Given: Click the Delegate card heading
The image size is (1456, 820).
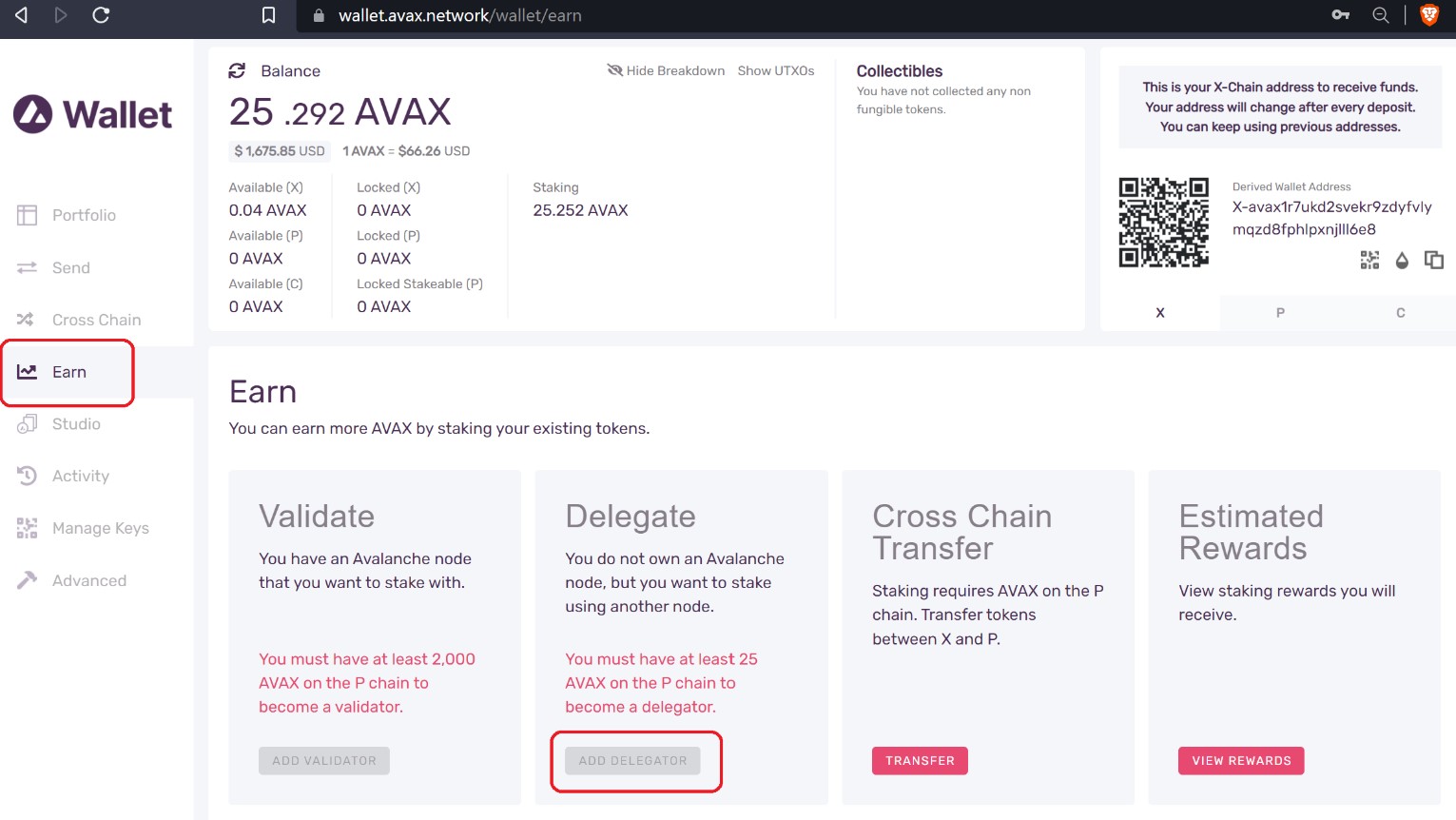Looking at the screenshot, I should (x=631, y=516).
